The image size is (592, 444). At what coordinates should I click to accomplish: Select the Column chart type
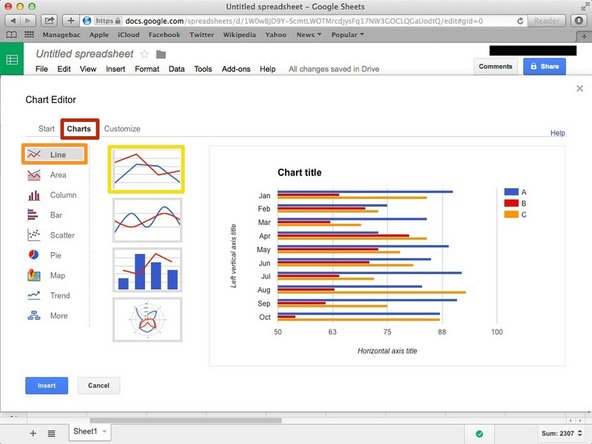point(52,195)
